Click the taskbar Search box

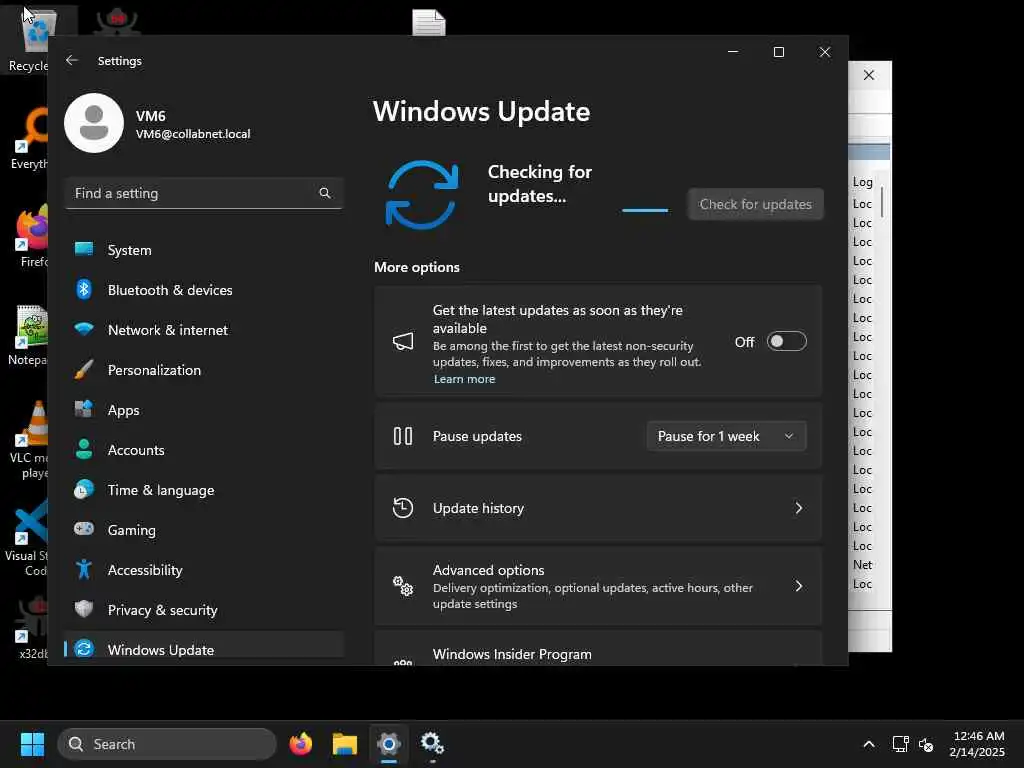[x=167, y=744]
